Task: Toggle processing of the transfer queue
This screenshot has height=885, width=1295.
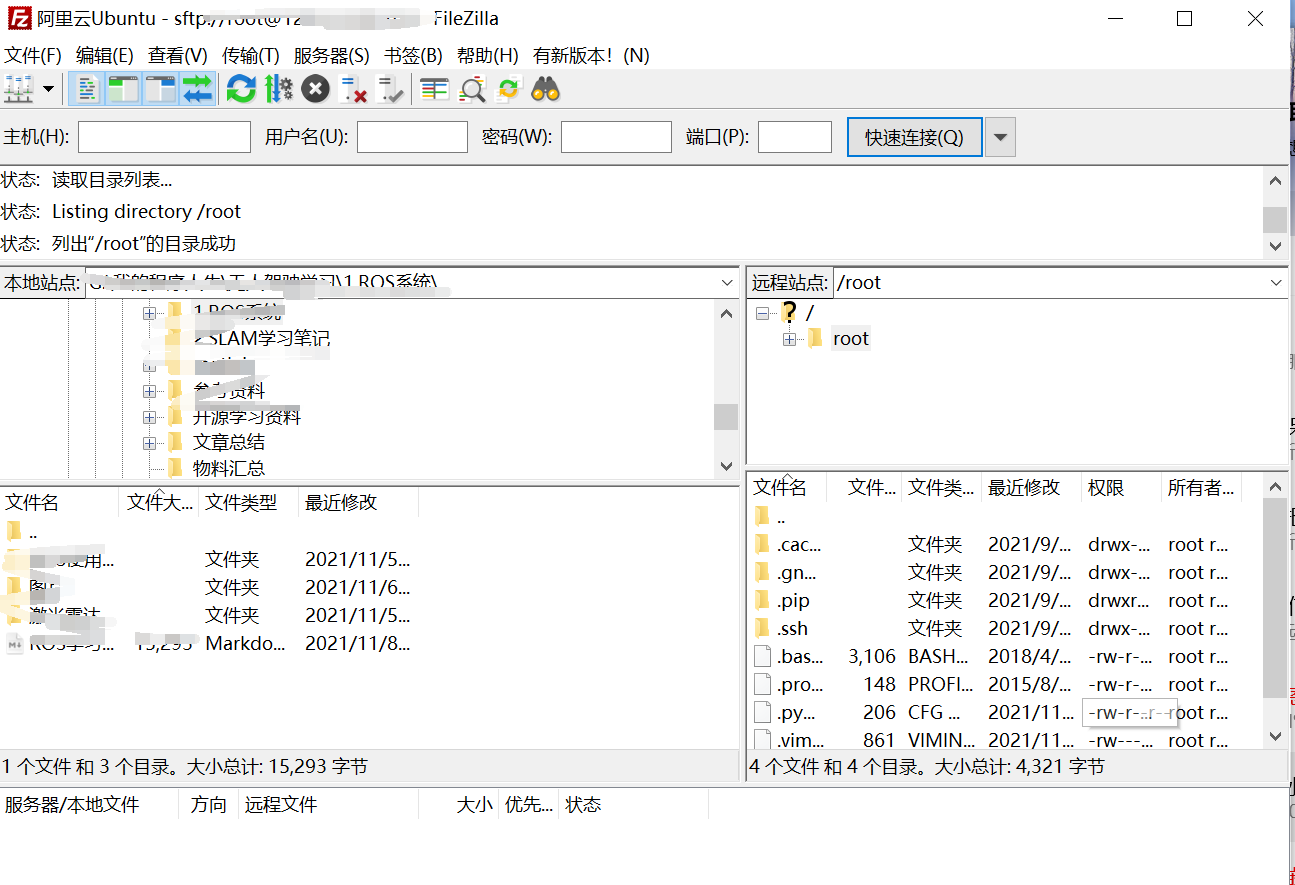Action: pos(278,89)
